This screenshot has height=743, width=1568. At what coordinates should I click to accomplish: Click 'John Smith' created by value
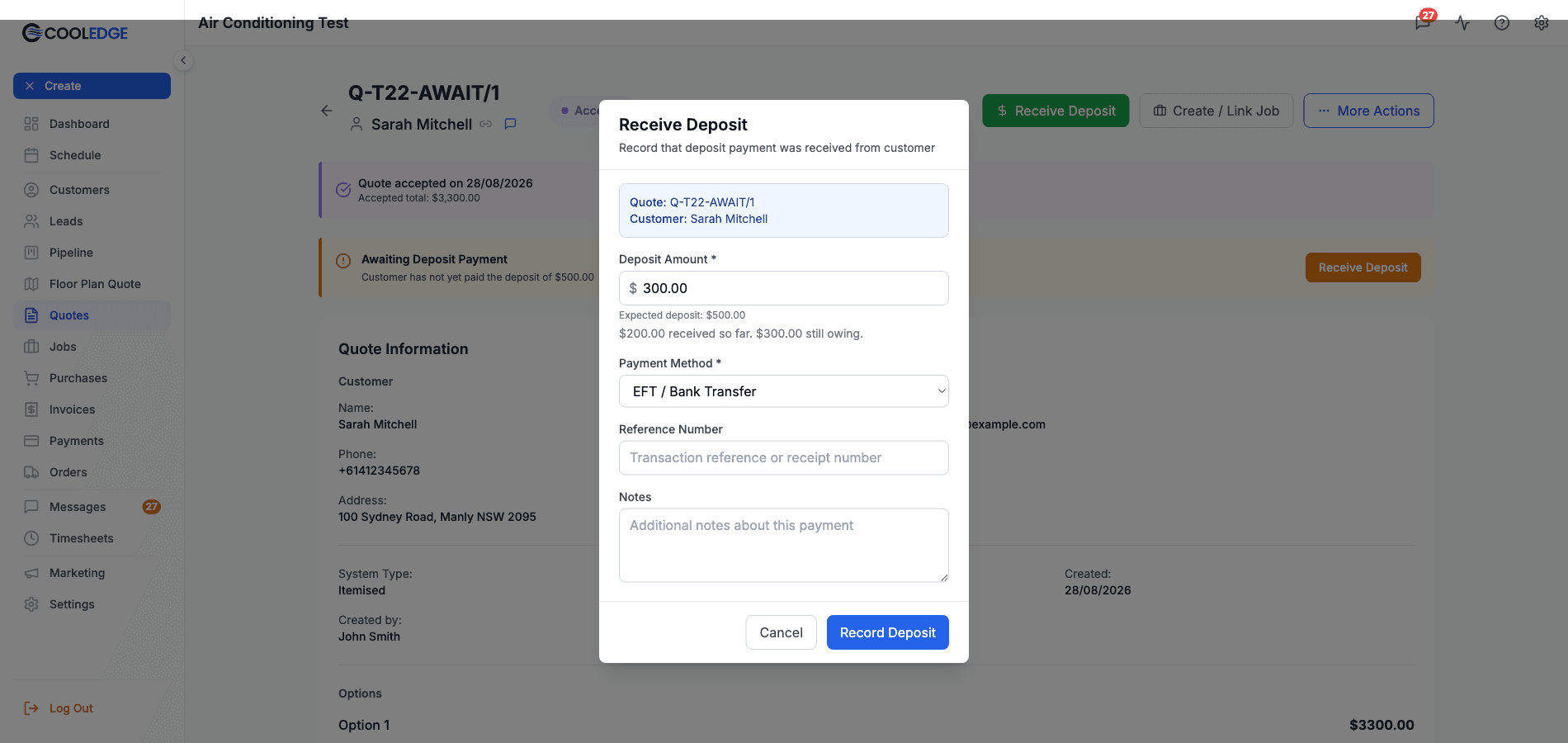pyautogui.click(x=369, y=637)
